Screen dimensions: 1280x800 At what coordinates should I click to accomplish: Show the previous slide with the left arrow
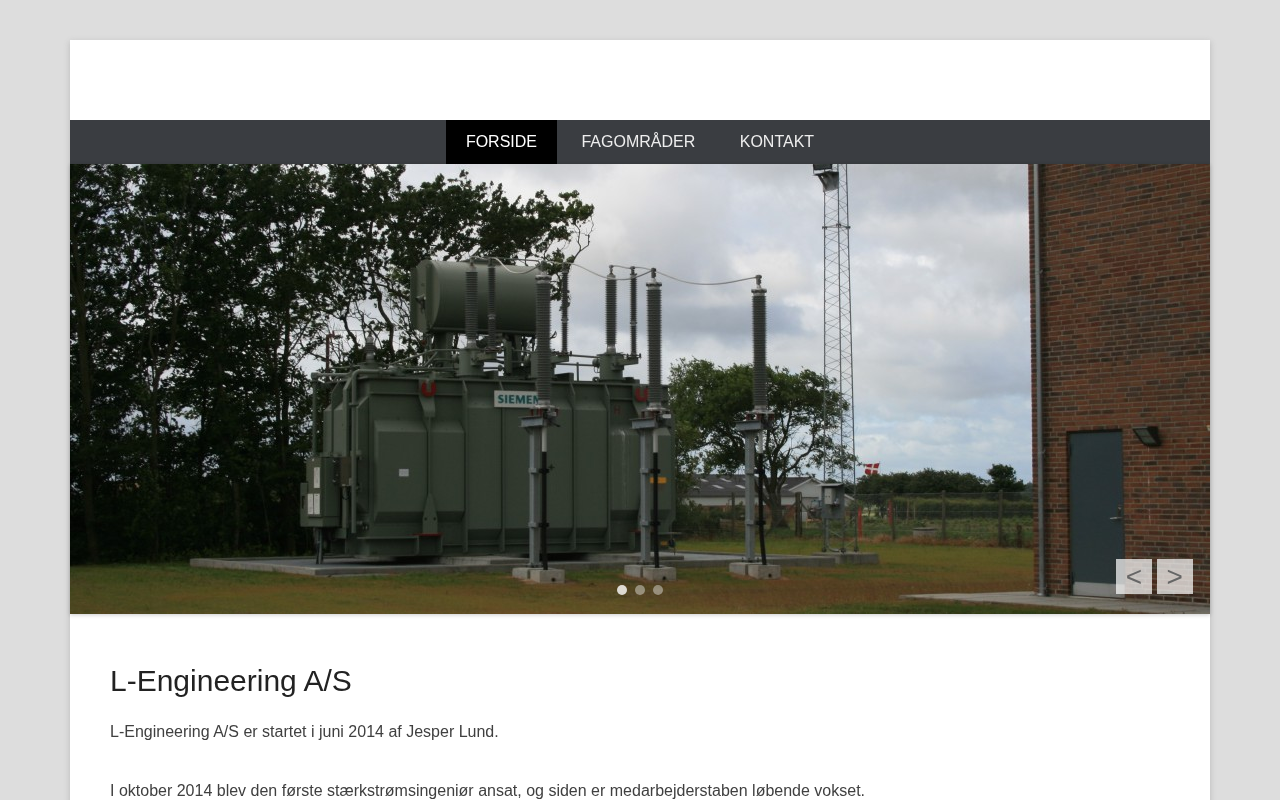tap(1134, 576)
